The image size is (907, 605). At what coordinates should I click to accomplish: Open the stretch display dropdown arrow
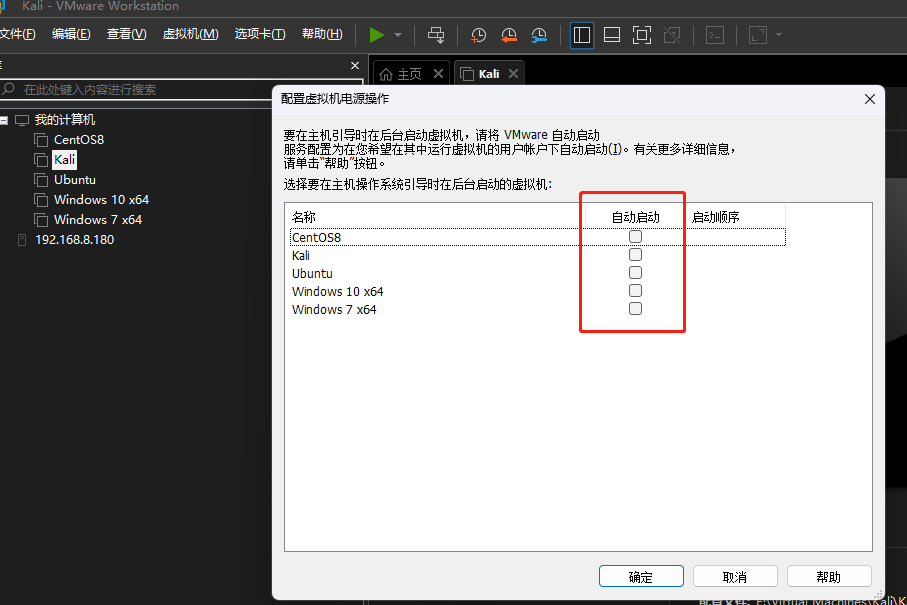pyautogui.click(x=779, y=35)
